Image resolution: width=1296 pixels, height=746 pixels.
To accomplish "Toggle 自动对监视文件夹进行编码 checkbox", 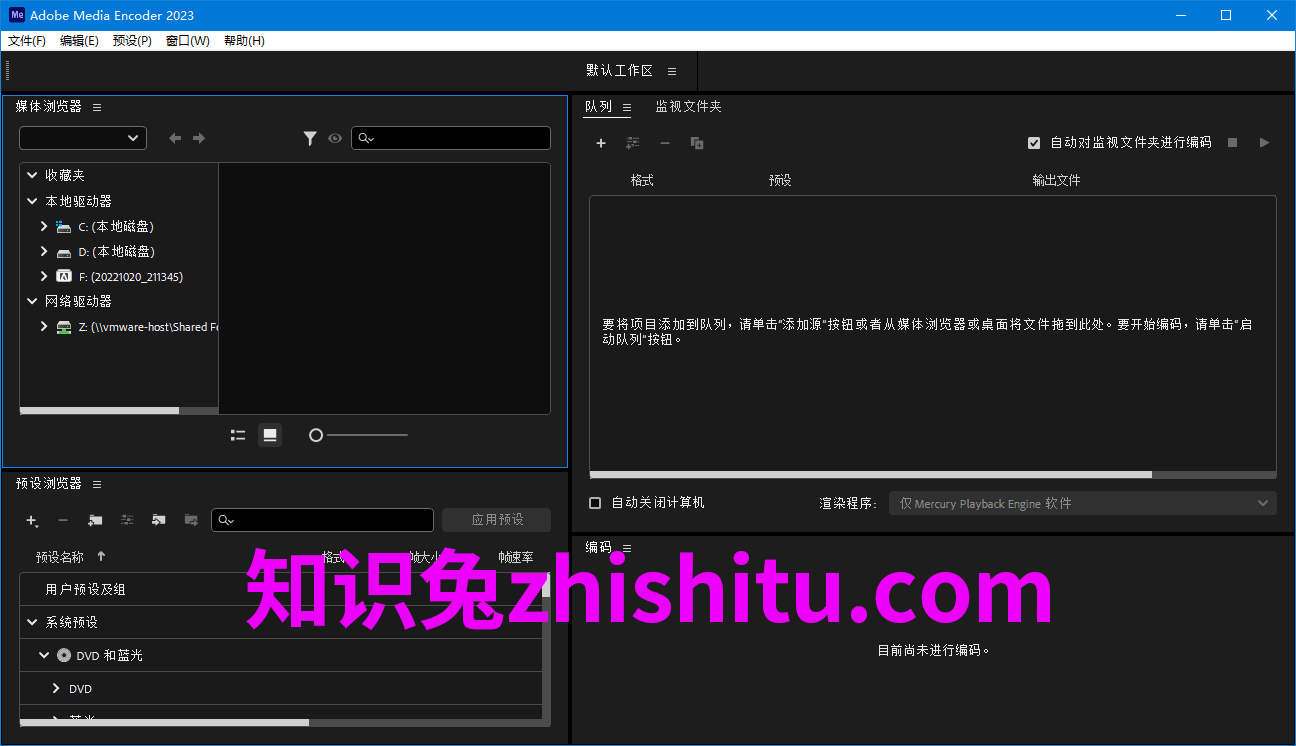I will pyautogui.click(x=1034, y=143).
